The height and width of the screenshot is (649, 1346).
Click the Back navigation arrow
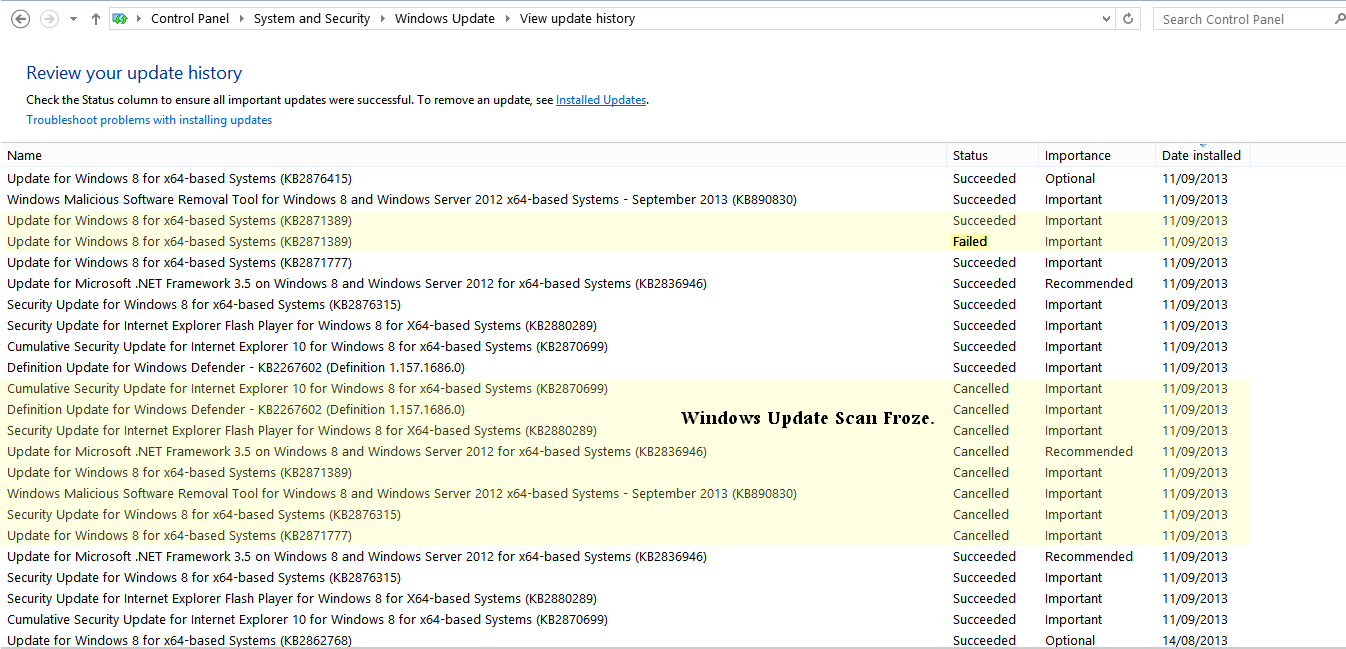click(20, 19)
